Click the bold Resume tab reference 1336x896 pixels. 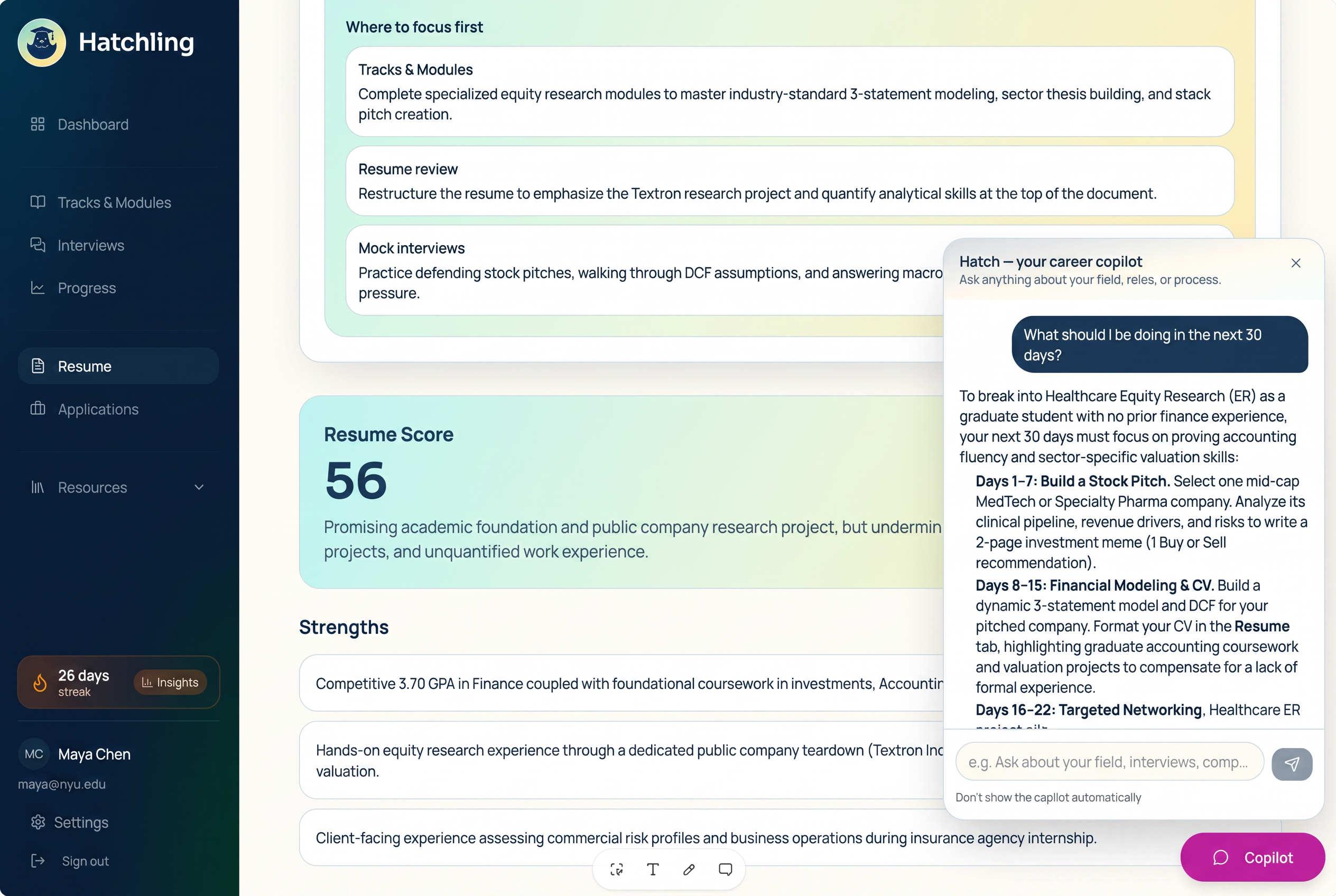click(1261, 626)
